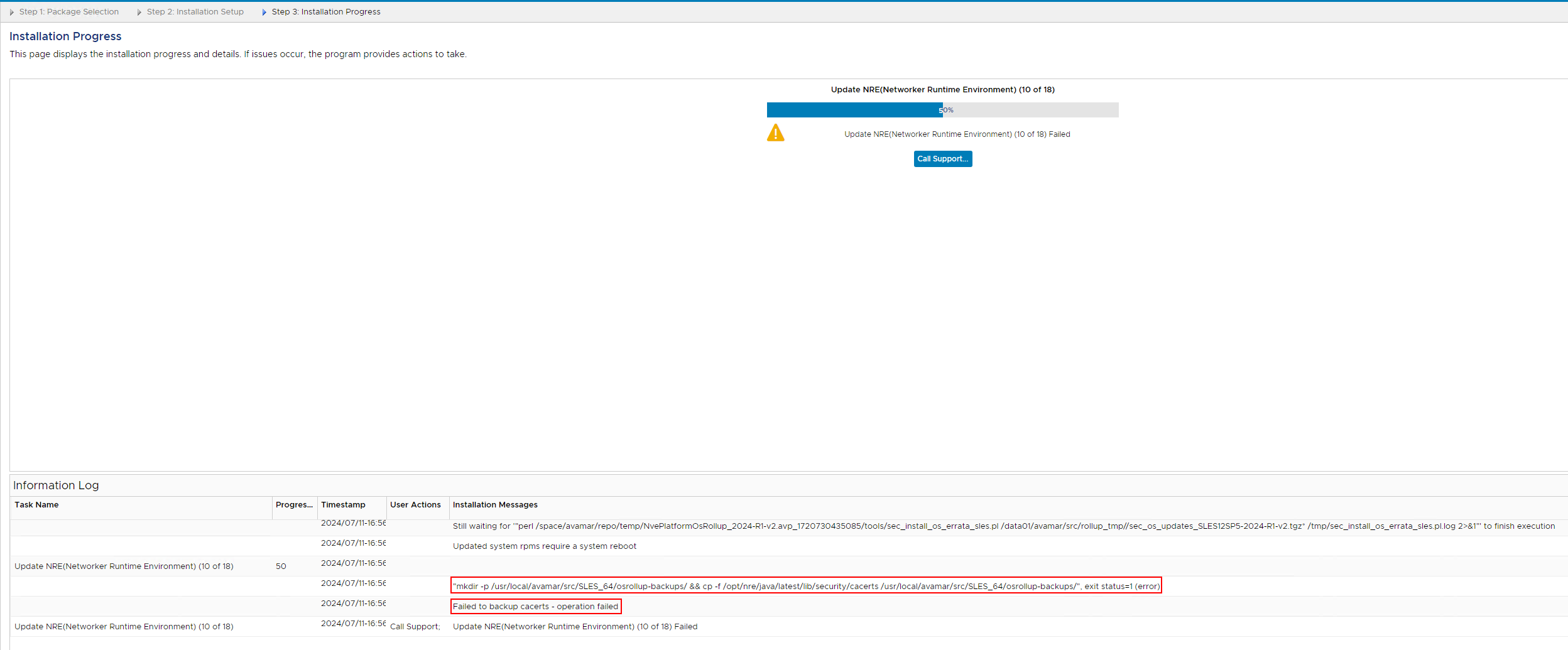Select the 'Failed to backup cacerts' message
This screenshot has width=1568, height=650.
point(535,606)
